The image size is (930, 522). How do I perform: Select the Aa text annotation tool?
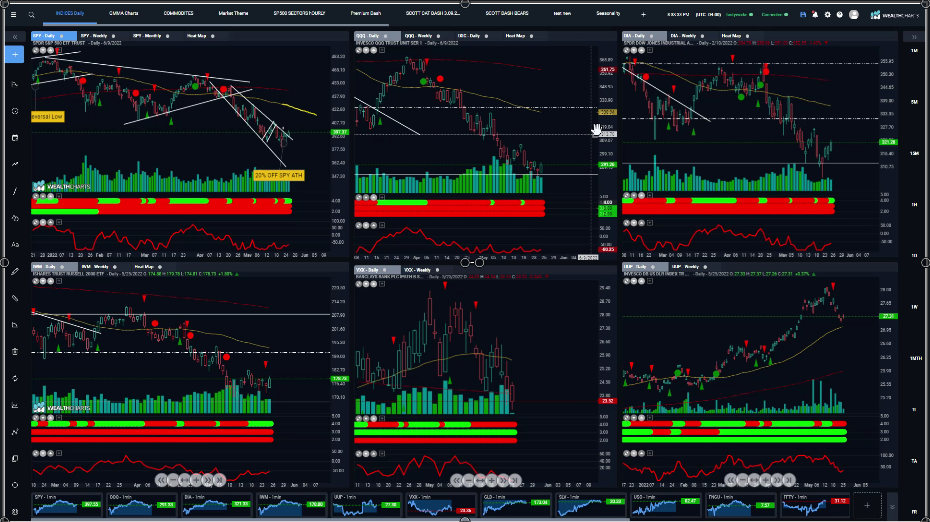tap(15, 244)
